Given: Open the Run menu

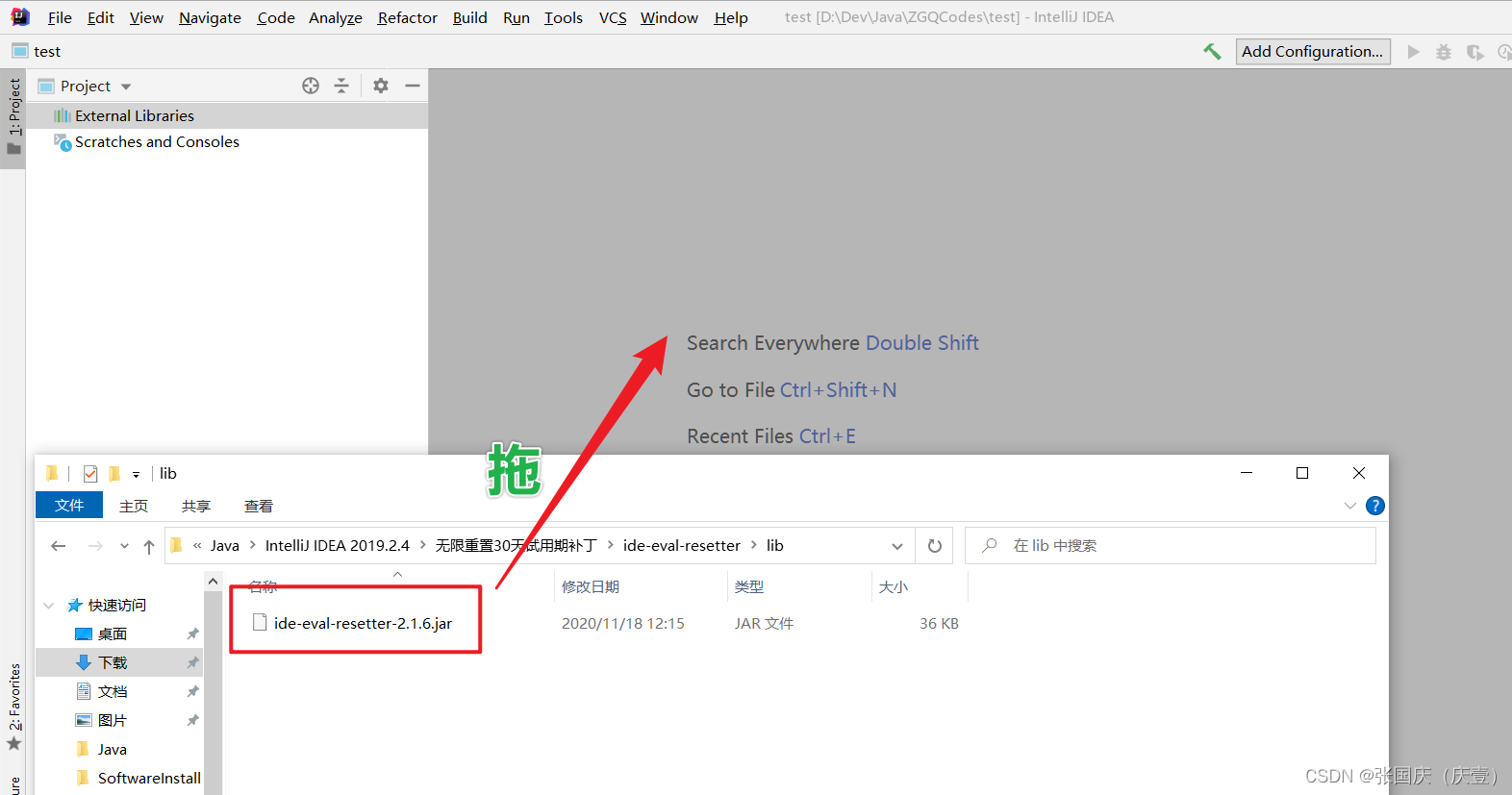Looking at the screenshot, I should click(517, 17).
